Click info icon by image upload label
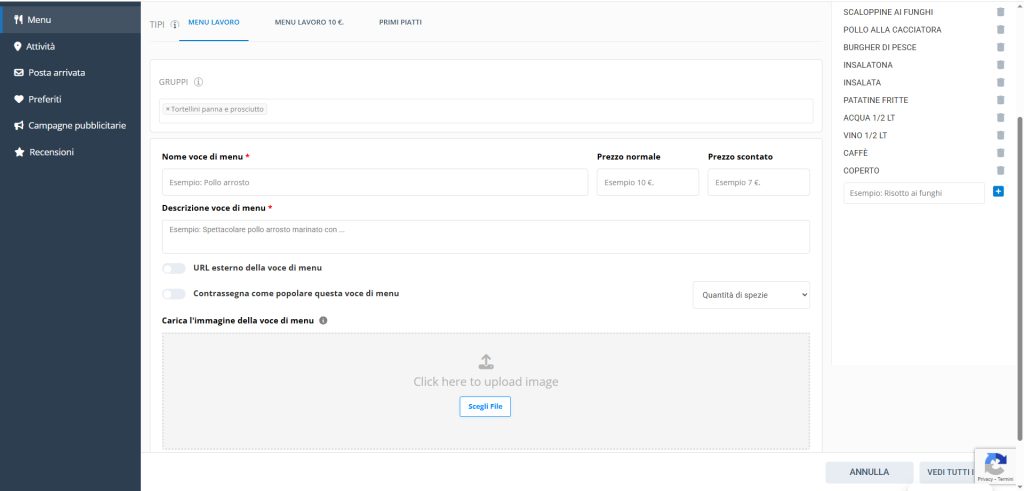This screenshot has width=1024, height=491. click(323, 321)
